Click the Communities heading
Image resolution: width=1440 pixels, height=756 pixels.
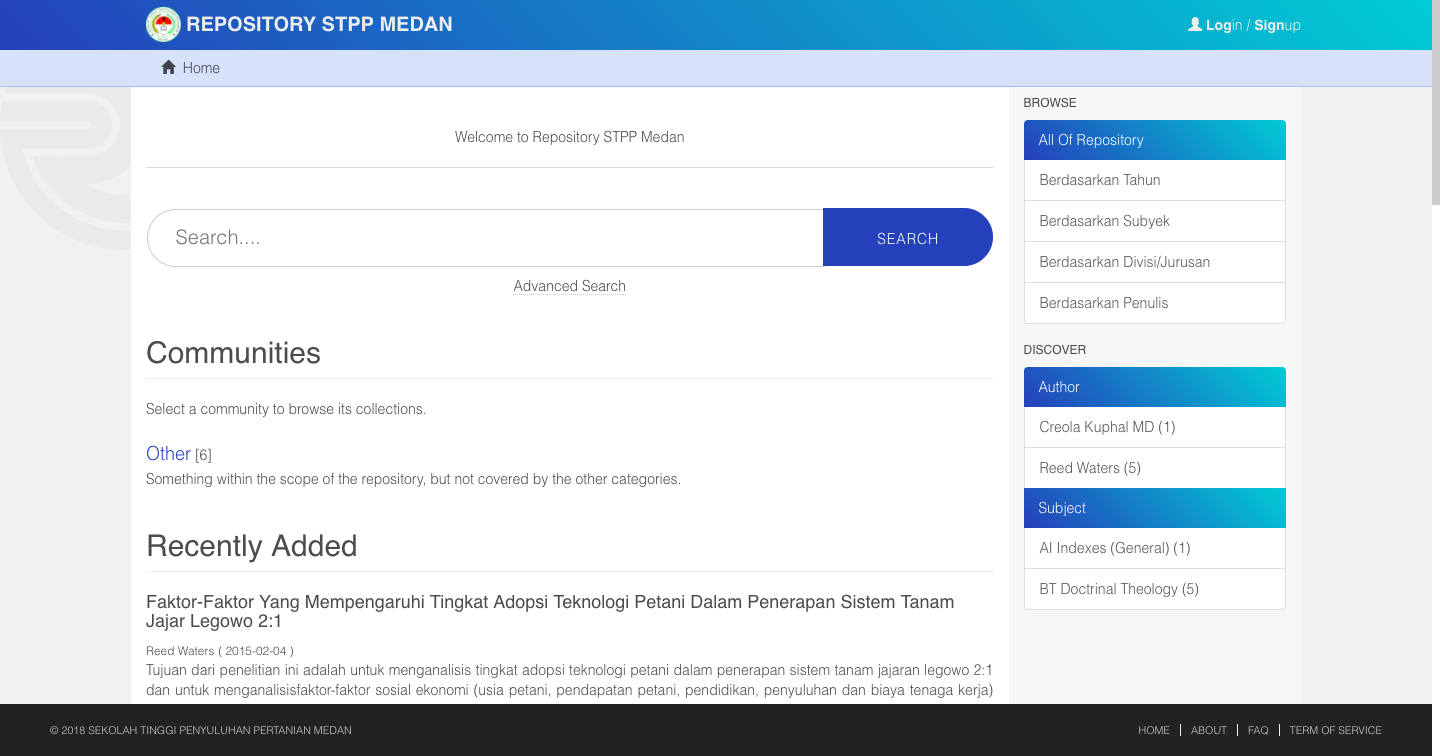(x=233, y=353)
